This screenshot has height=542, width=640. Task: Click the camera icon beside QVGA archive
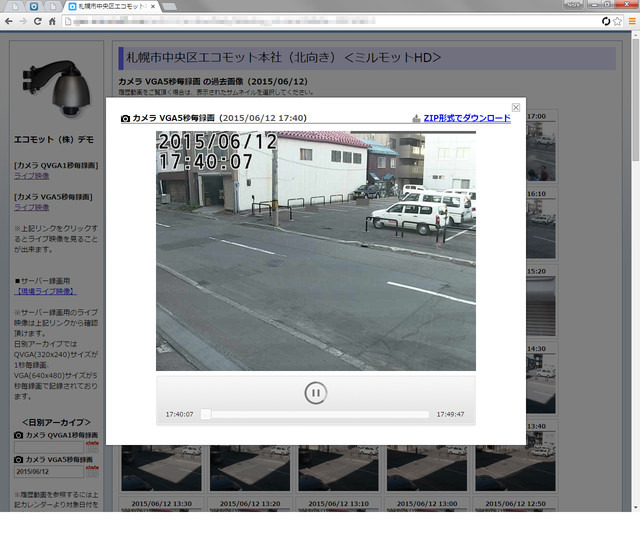[18, 435]
